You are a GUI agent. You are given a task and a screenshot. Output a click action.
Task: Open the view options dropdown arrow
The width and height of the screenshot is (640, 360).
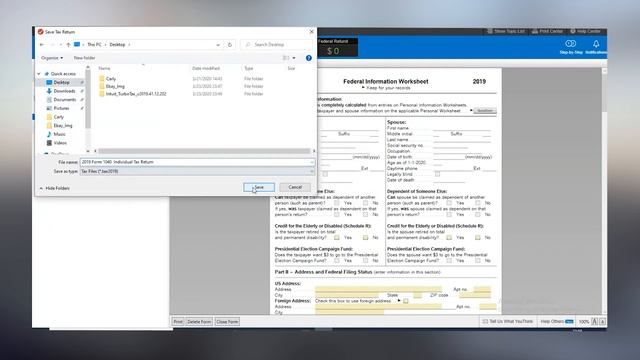click(294, 58)
